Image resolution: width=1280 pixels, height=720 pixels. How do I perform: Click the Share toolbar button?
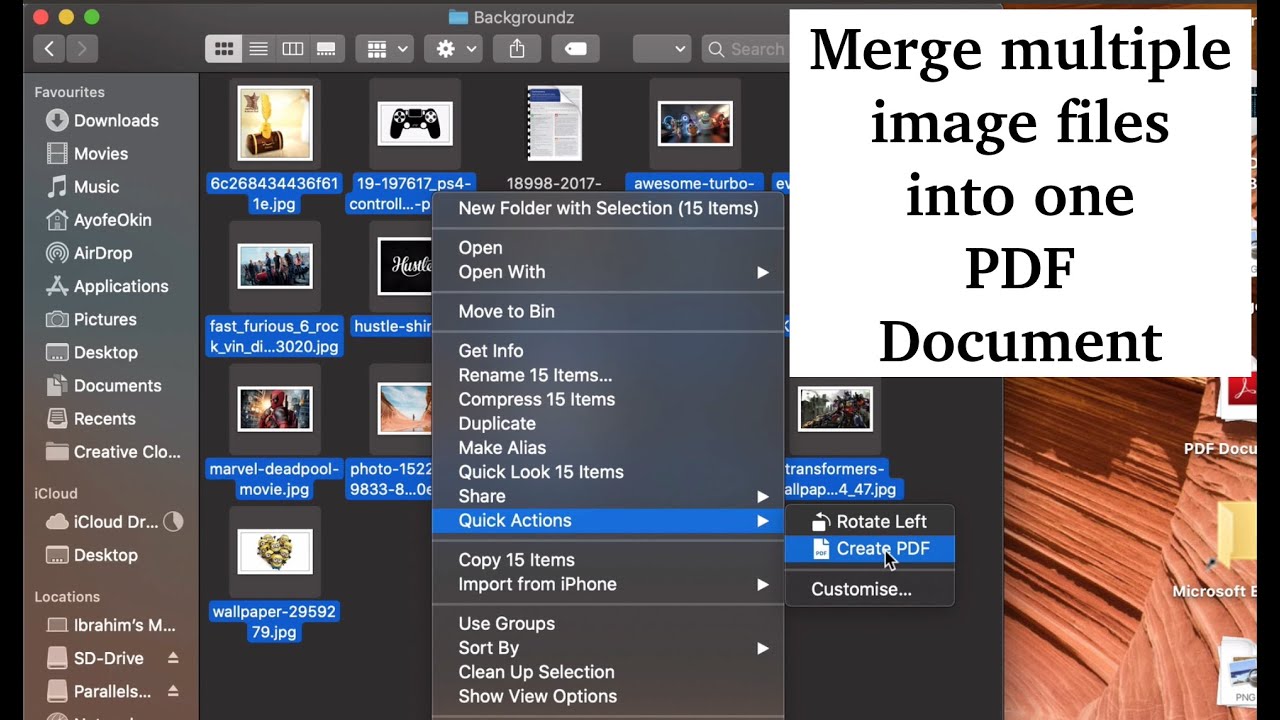pos(517,48)
